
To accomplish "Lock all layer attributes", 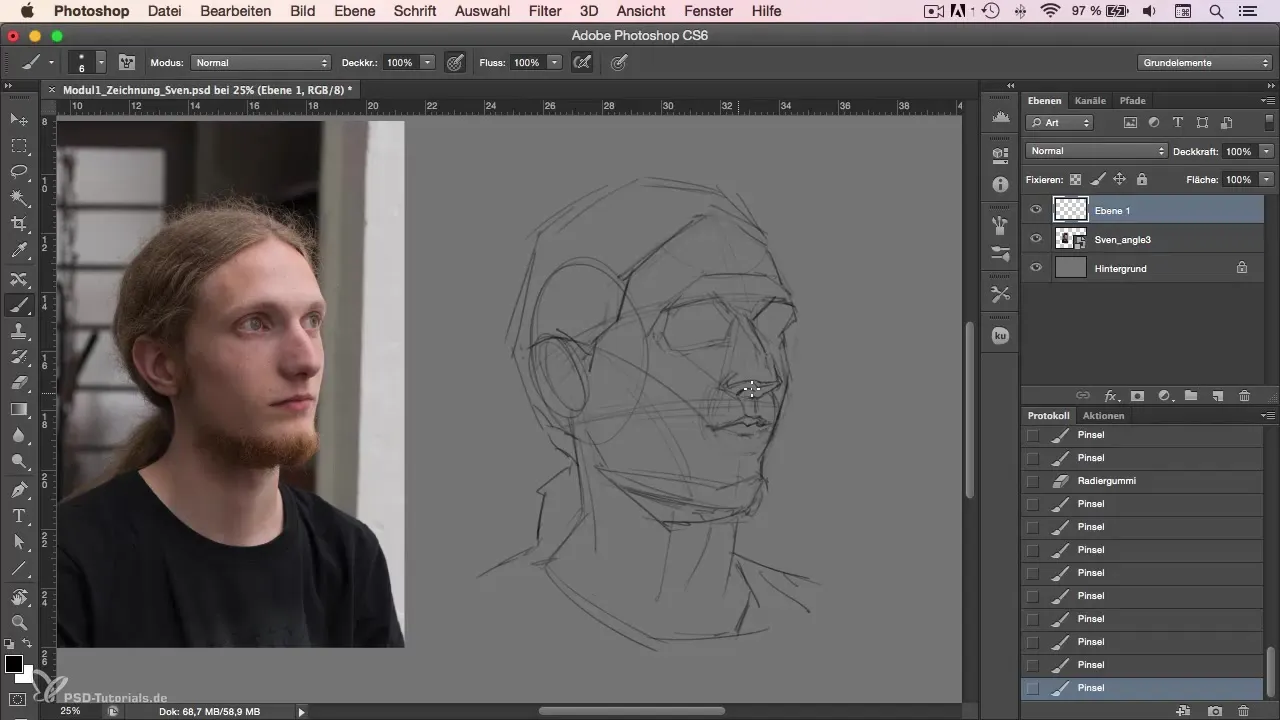I will click(x=1141, y=180).
